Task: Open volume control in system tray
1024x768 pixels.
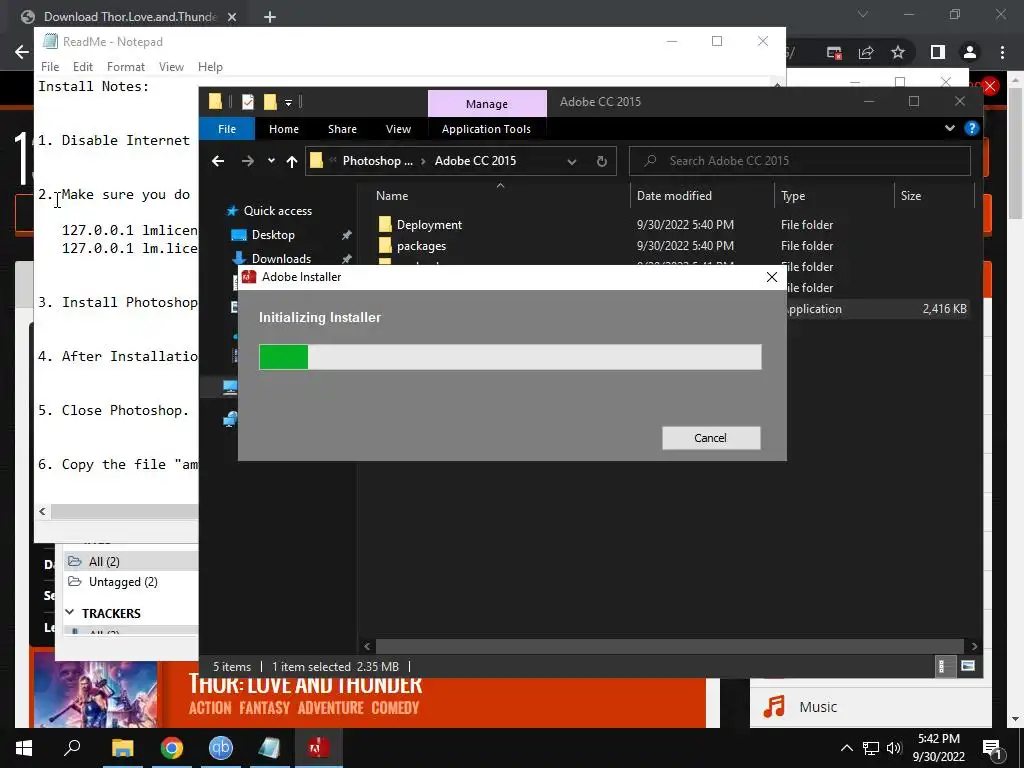Action: [894, 748]
